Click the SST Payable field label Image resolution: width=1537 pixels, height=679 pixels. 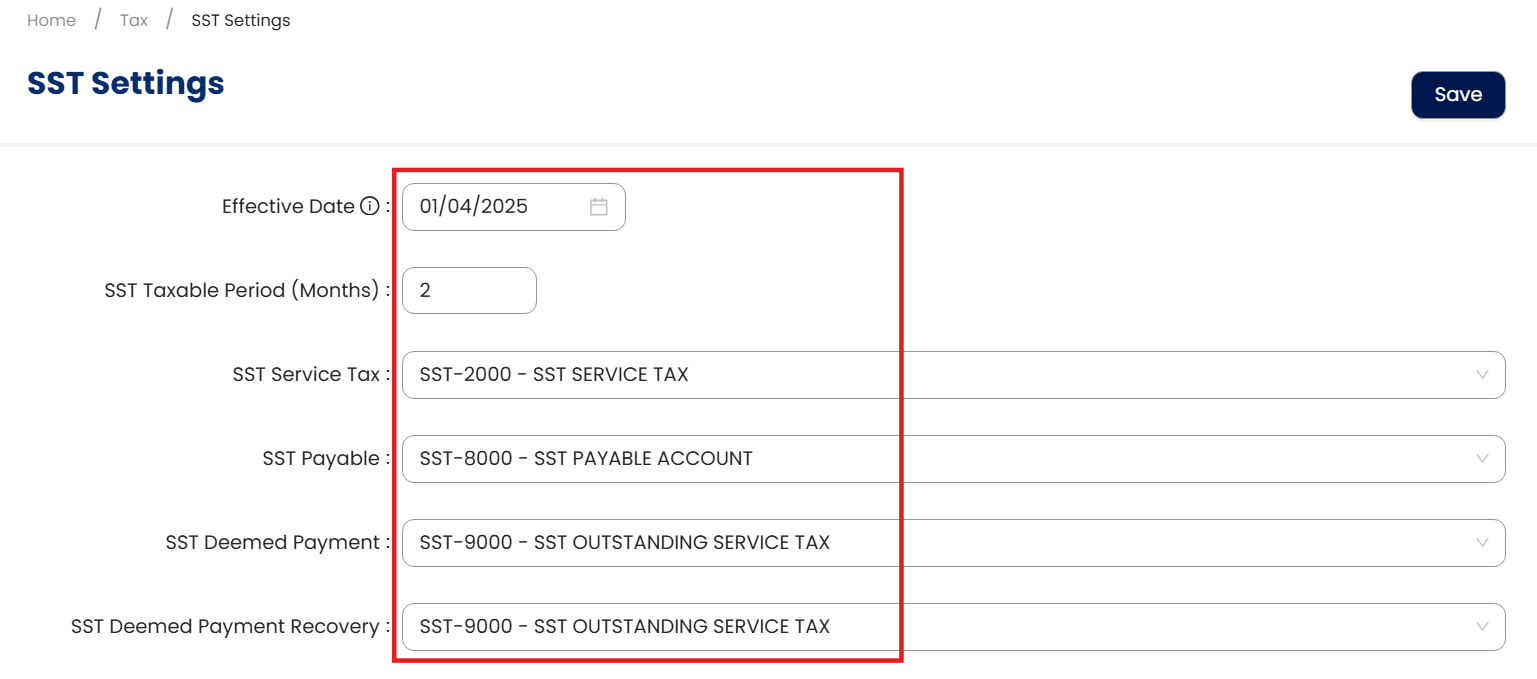(x=321, y=459)
